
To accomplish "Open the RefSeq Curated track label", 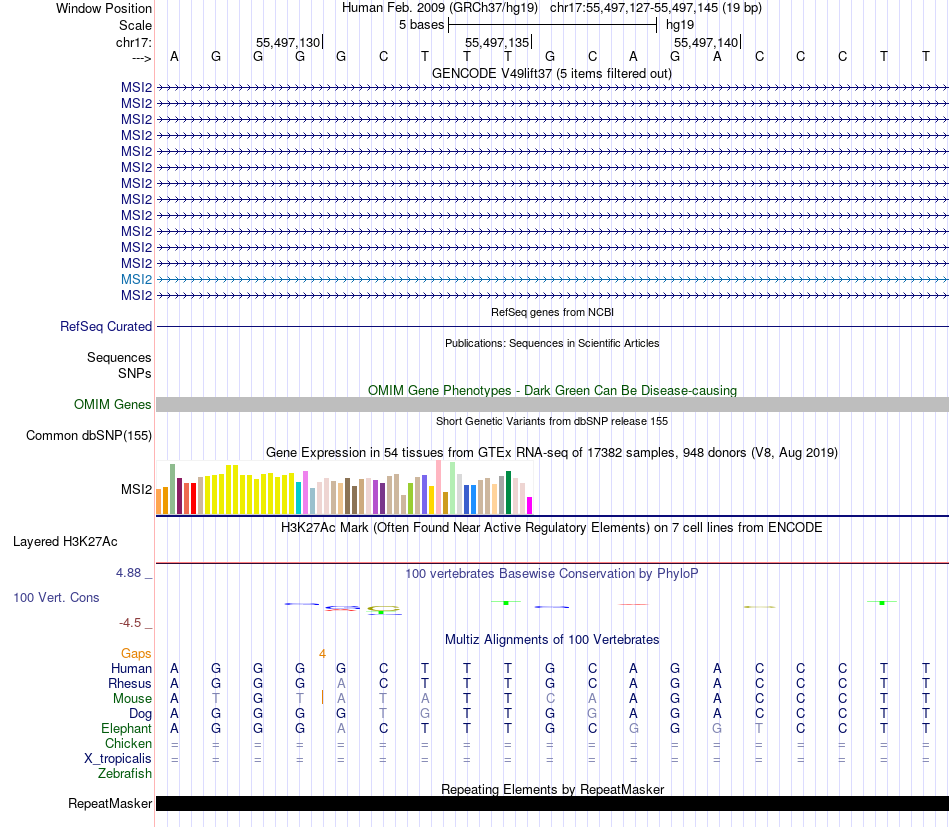I will pyautogui.click(x=106, y=327).
